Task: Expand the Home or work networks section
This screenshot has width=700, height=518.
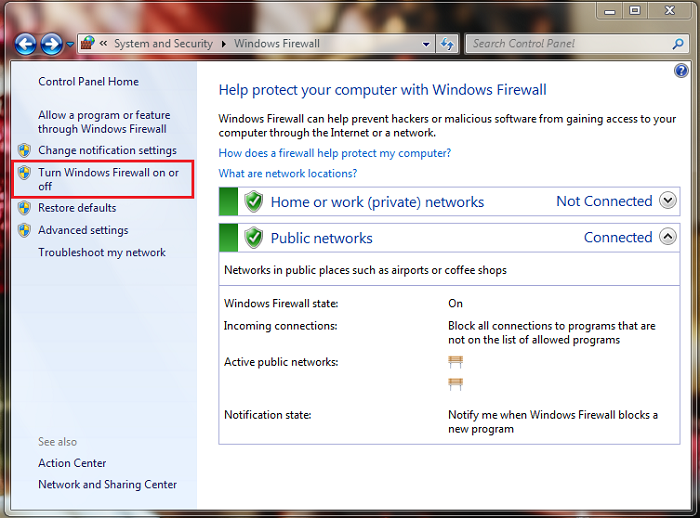Action: tap(669, 201)
